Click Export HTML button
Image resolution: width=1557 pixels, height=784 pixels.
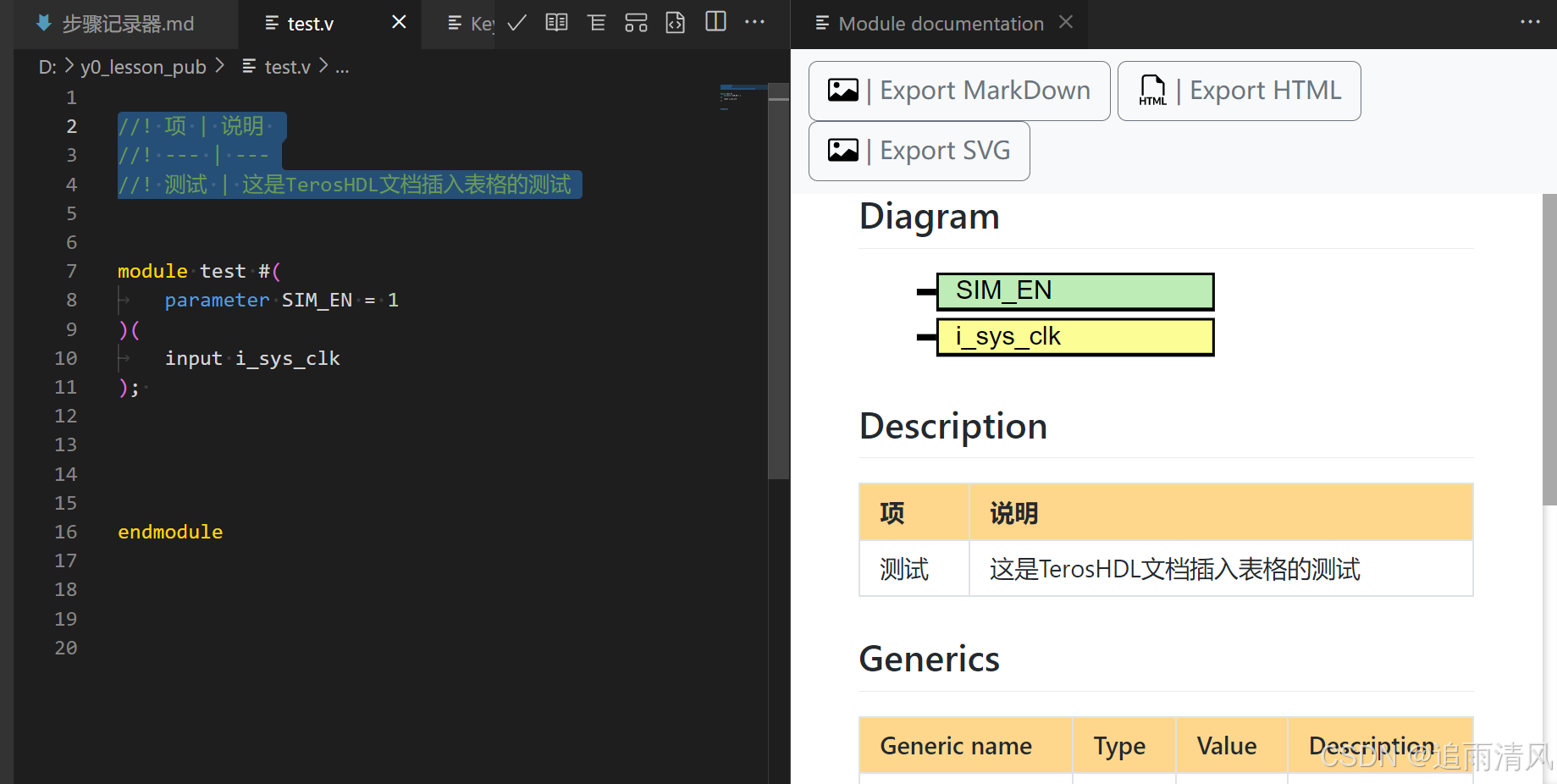pos(1239,91)
